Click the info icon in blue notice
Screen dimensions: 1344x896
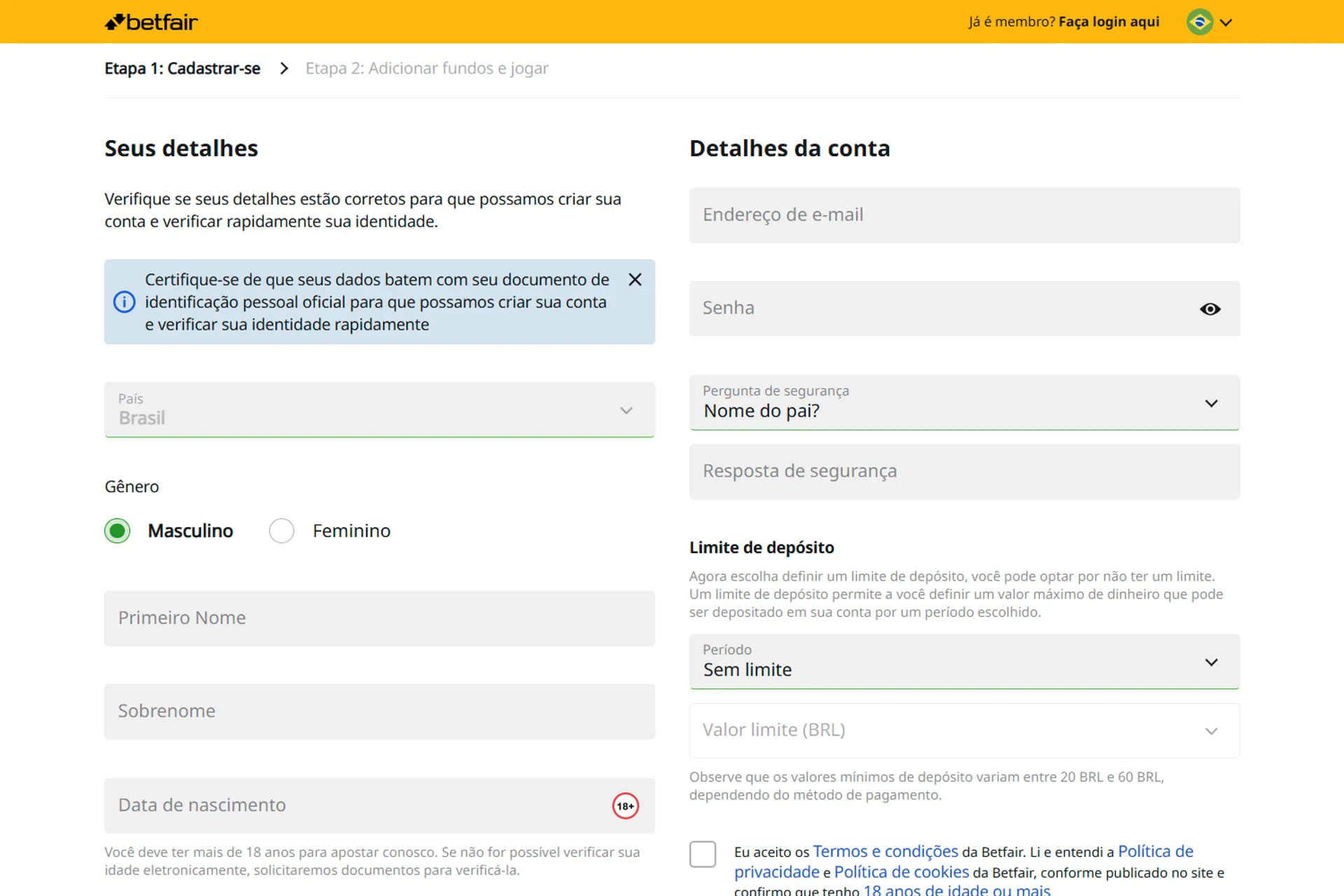(124, 302)
